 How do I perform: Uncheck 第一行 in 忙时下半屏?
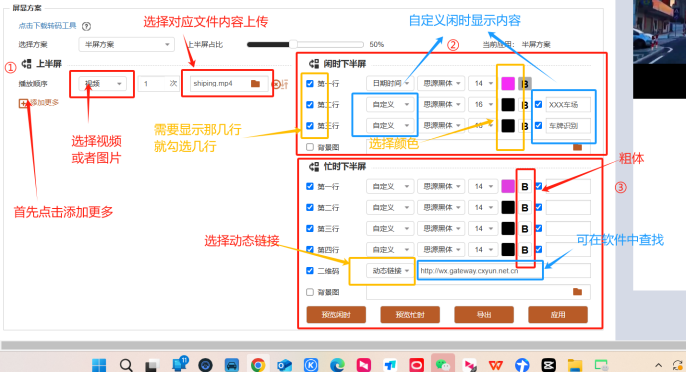pos(310,186)
